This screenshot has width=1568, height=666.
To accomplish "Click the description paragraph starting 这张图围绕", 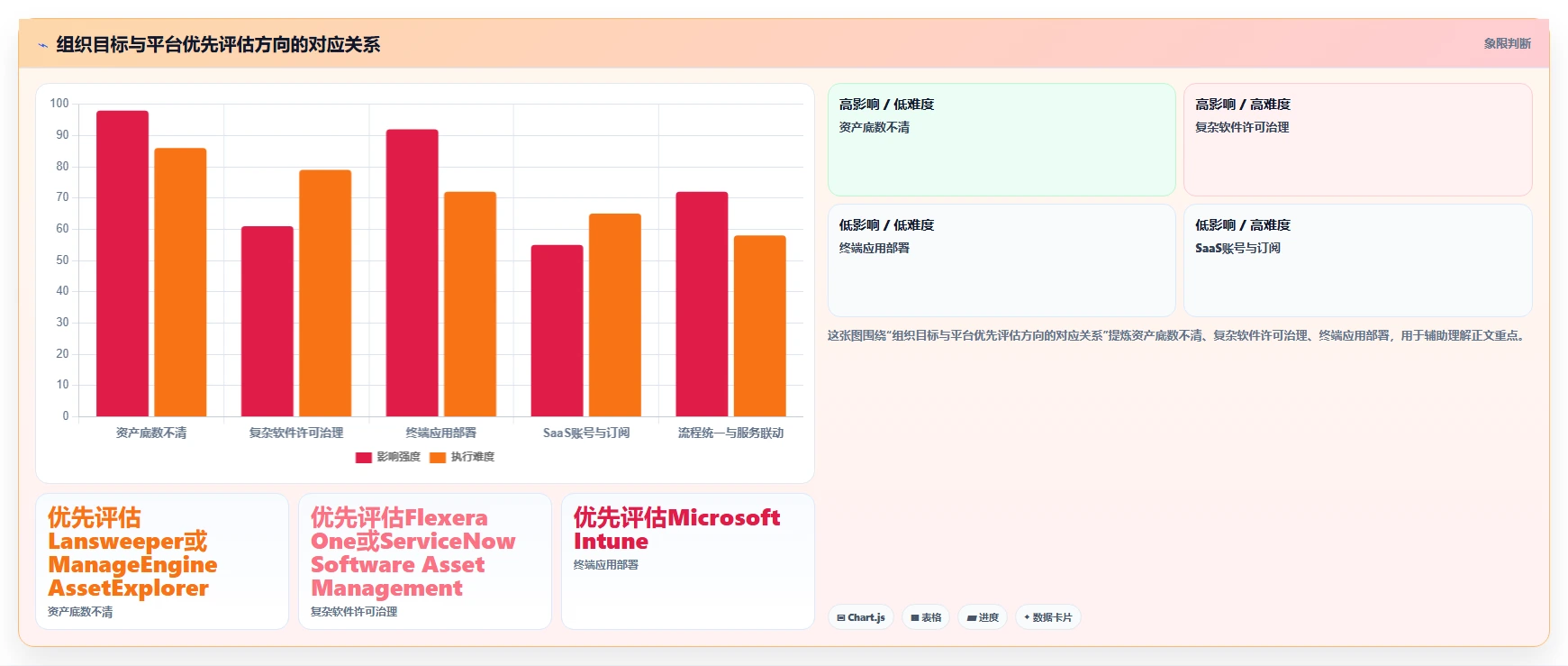I will point(1177,335).
